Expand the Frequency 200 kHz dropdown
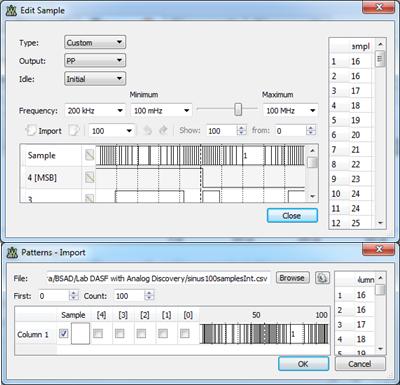400x385 pixels. pos(95,111)
